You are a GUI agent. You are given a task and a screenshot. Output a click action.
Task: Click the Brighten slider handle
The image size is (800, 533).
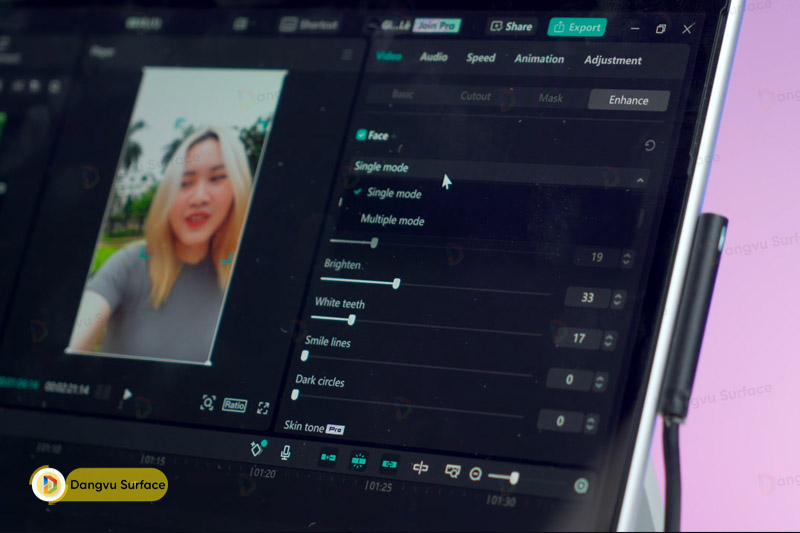coord(396,283)
